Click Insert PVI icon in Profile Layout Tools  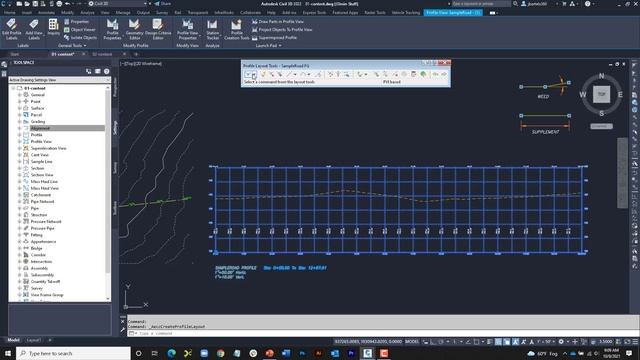click(263, 74)
